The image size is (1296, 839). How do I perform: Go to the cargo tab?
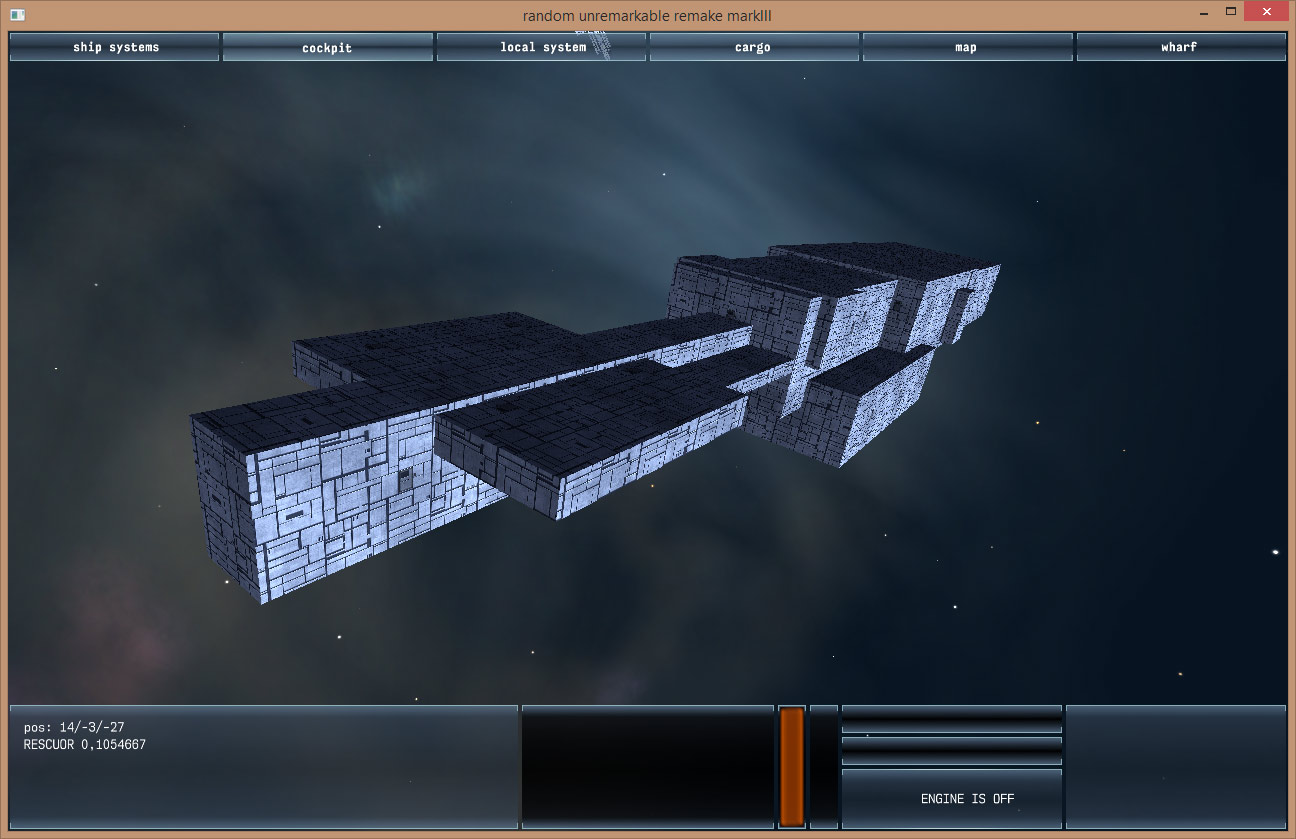(x=753, y=47)
